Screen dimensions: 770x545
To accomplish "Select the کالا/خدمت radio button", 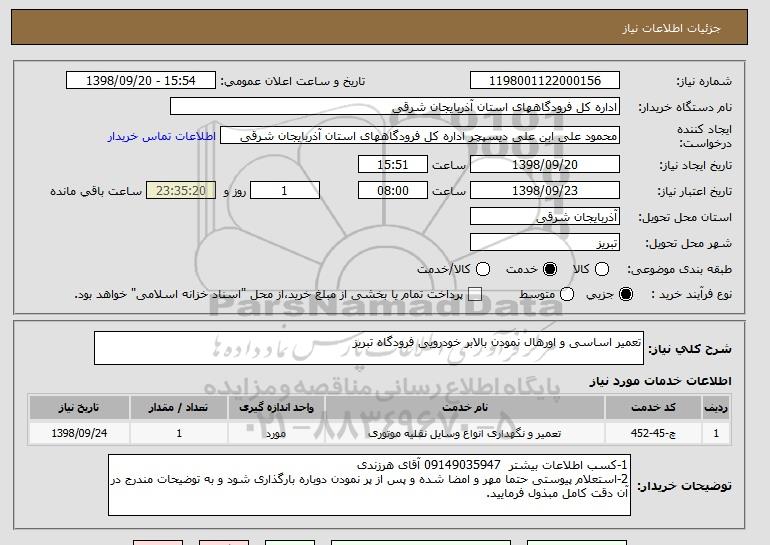I will pyautogui.click(x=483, y=269).
